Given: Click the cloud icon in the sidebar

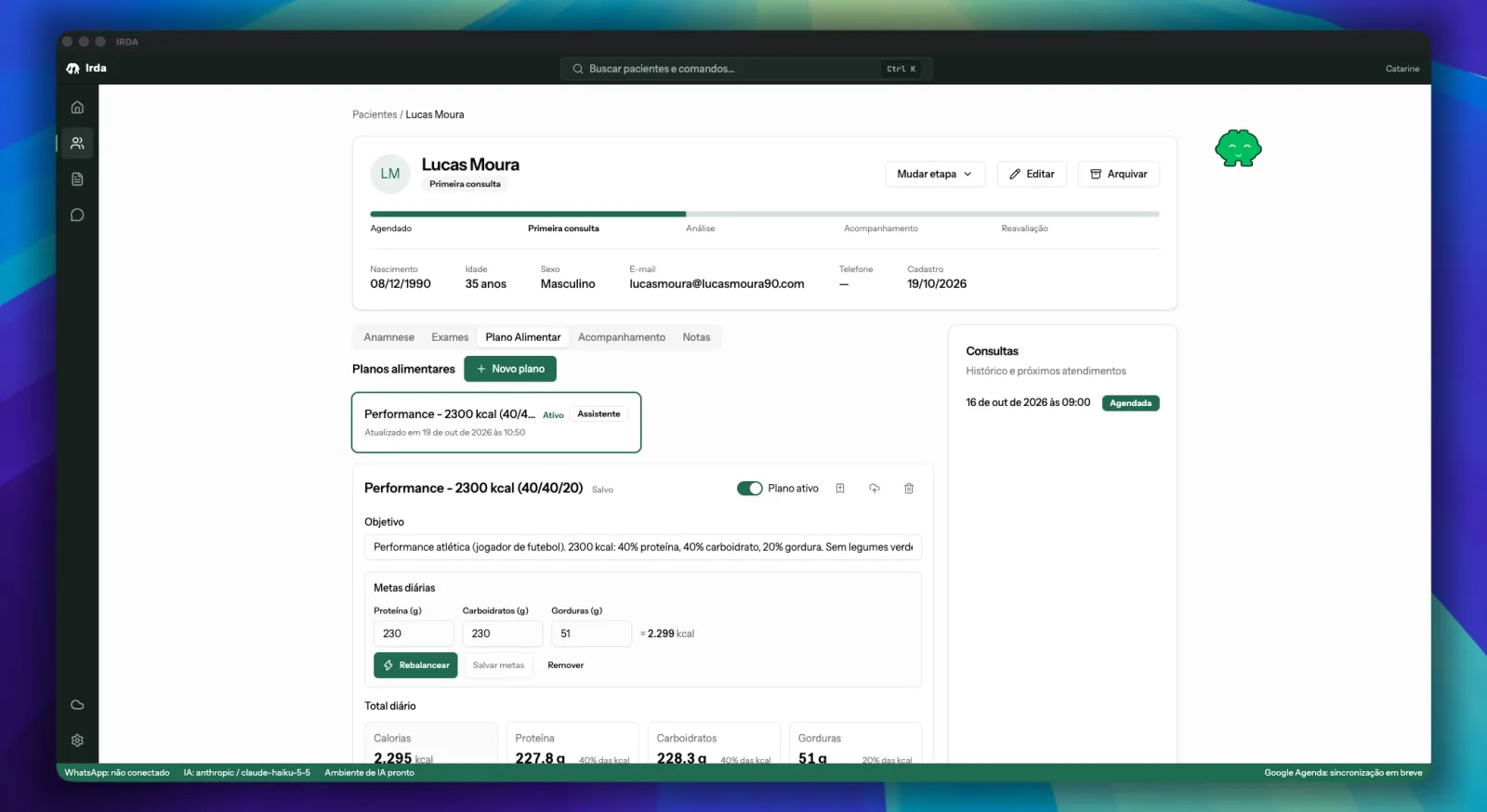Looking at the screenshot, I should point(77,705).
